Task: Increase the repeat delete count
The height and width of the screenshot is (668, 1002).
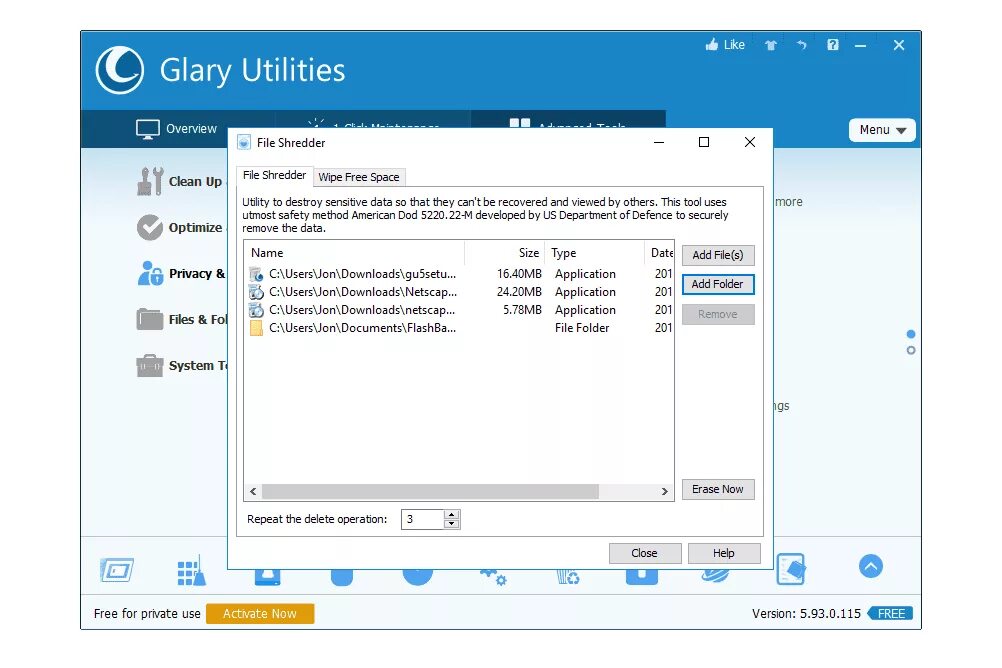Action: point(451,515)
